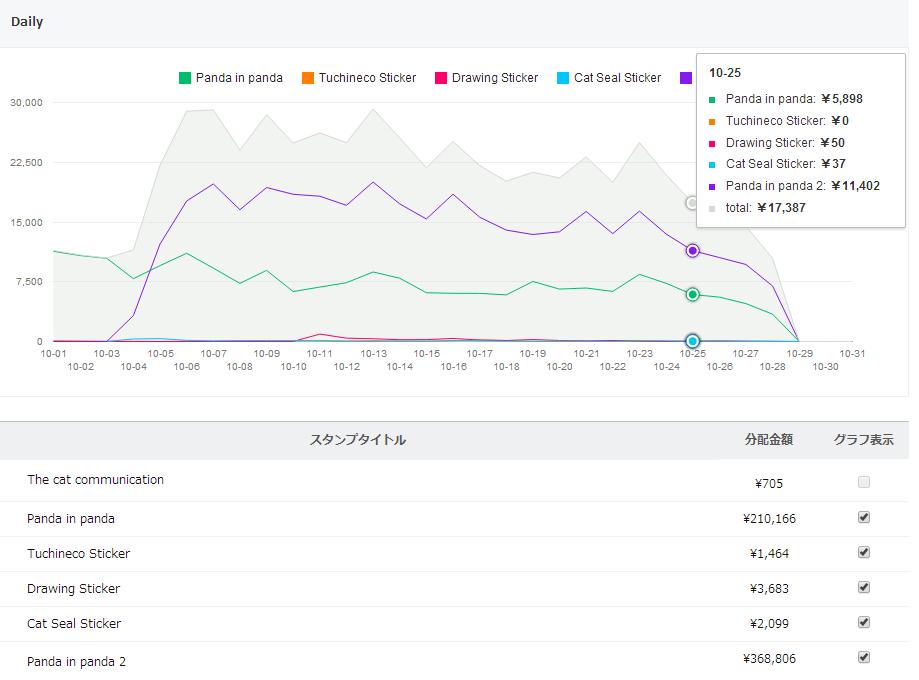Uncheck graph display for Panda in panda 2
919x680 pixels.
click(864, 657)
